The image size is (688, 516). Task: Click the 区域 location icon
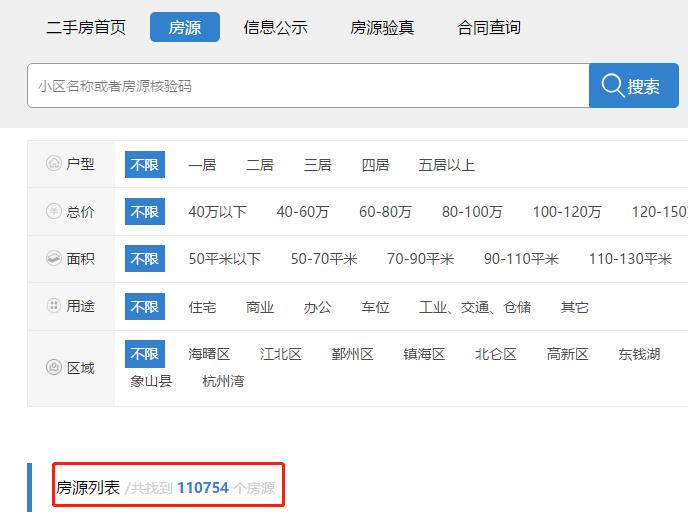[54, 367]
